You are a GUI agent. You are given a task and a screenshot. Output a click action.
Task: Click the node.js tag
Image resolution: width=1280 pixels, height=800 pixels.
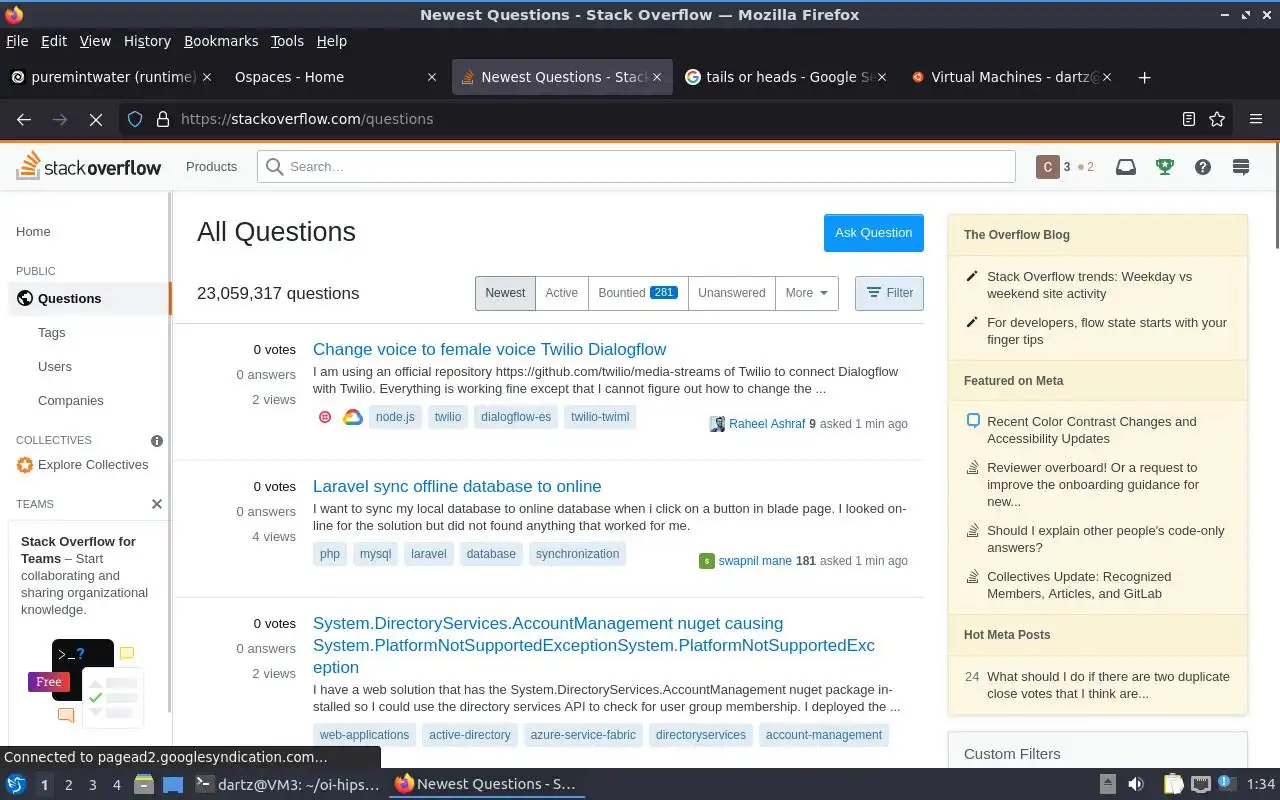395,417
